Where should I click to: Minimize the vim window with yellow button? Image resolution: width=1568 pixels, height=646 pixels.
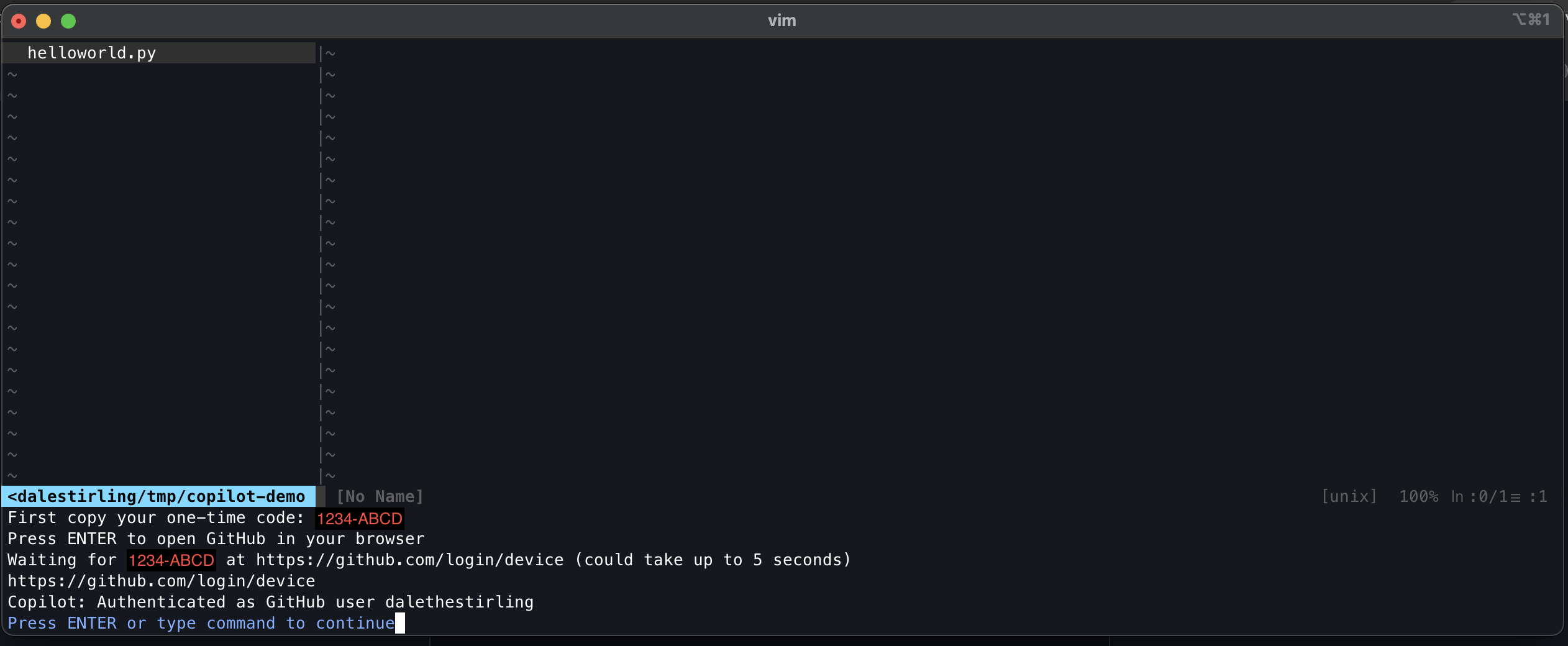tap(43, 22)
